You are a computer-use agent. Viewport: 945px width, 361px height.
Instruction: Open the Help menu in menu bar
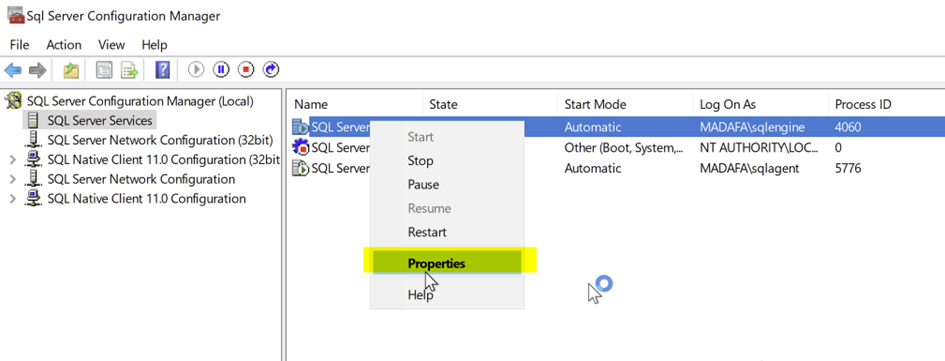[x=154, y=45]
